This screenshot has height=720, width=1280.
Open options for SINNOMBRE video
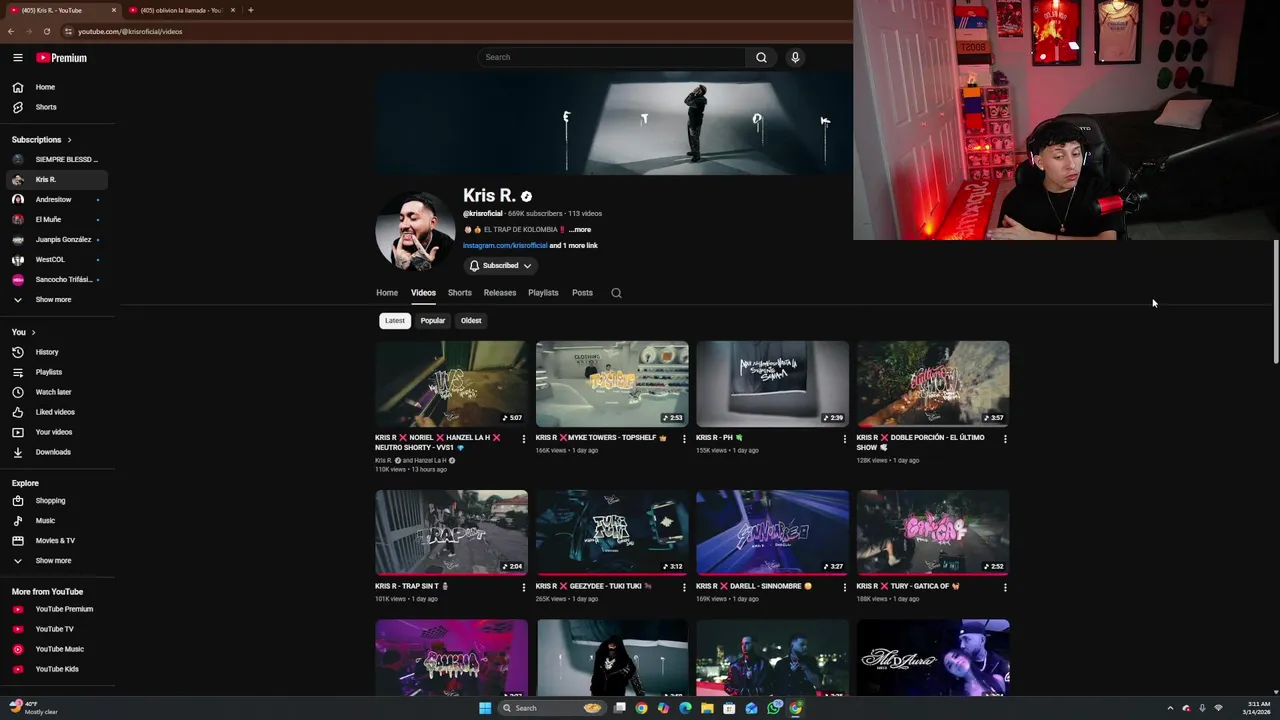click(844, 588)
